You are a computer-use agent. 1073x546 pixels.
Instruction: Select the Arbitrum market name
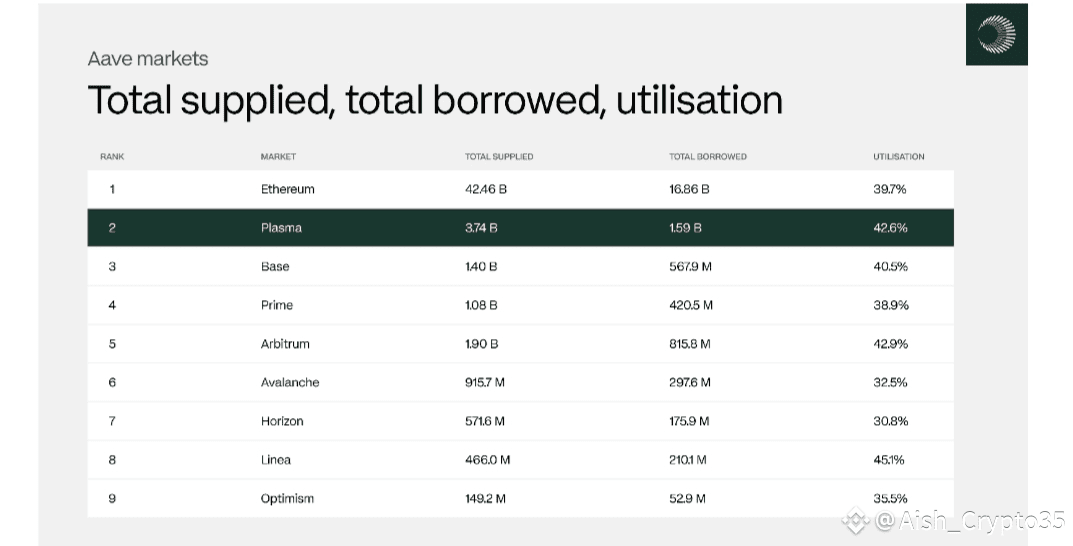pyautogui.click(x=285, y=344)
